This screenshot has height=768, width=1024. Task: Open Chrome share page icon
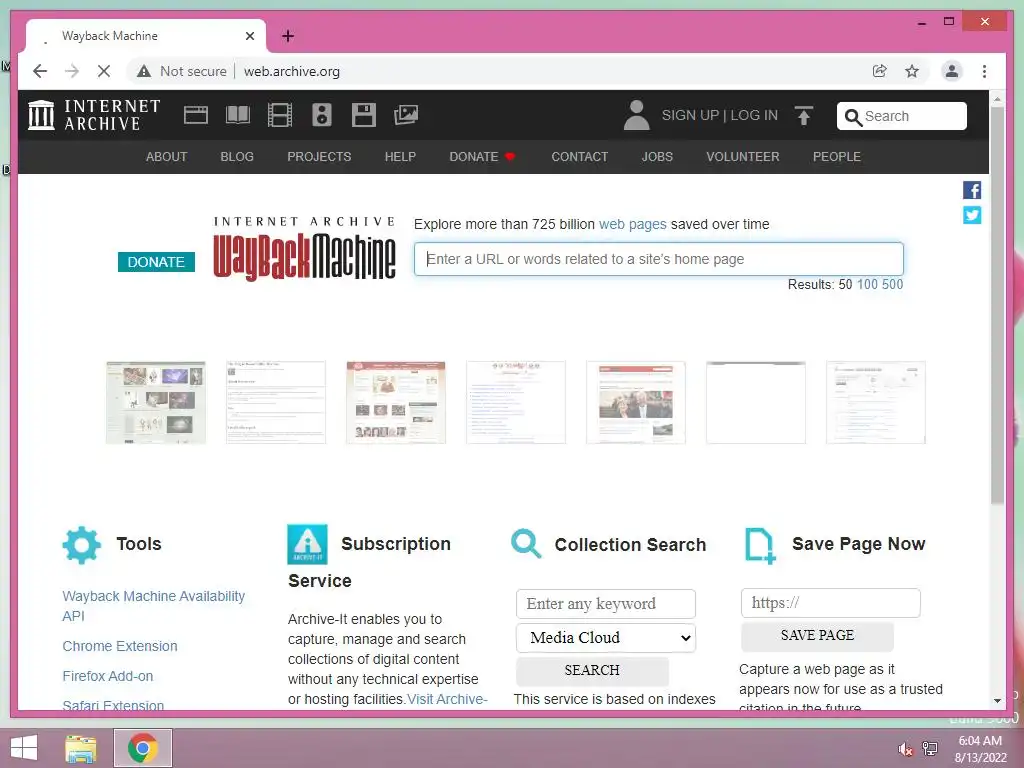pyautogui.click(x=880, y=71)
